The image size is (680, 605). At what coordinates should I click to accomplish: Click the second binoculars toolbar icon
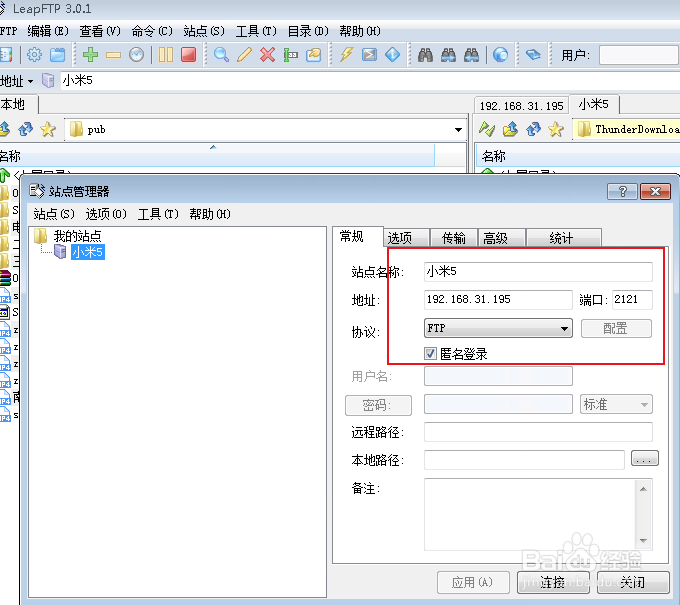(x=448, y=55)
